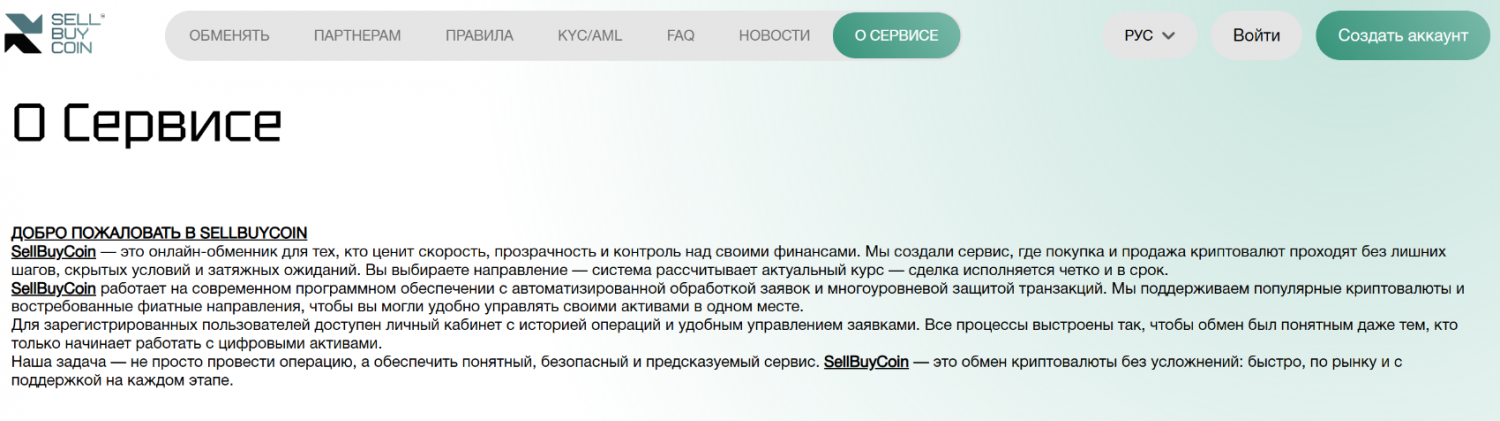Click the О Сервисе page title
1500x421 pixels.
click(147, 124)
